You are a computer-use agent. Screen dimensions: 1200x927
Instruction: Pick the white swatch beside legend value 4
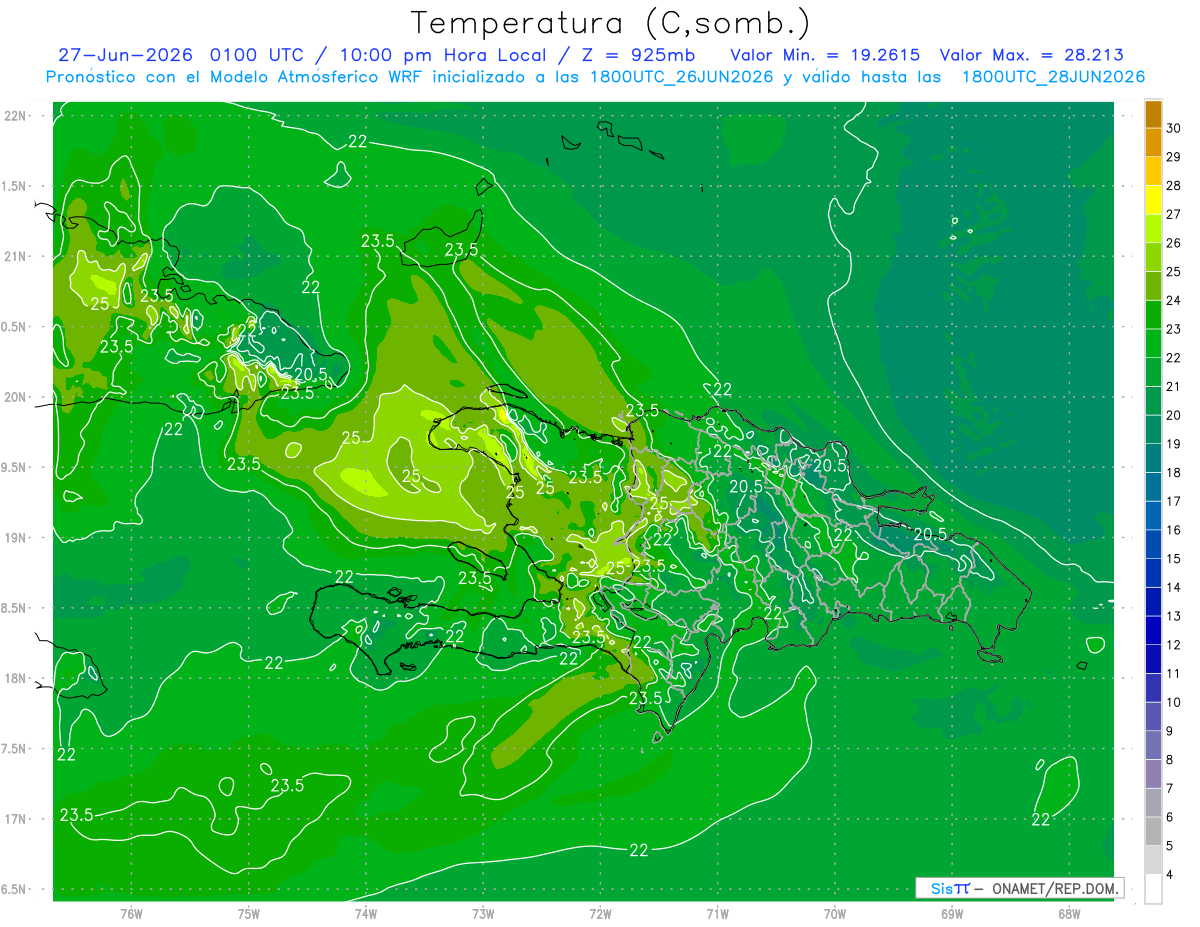(x=1153, y=889)
